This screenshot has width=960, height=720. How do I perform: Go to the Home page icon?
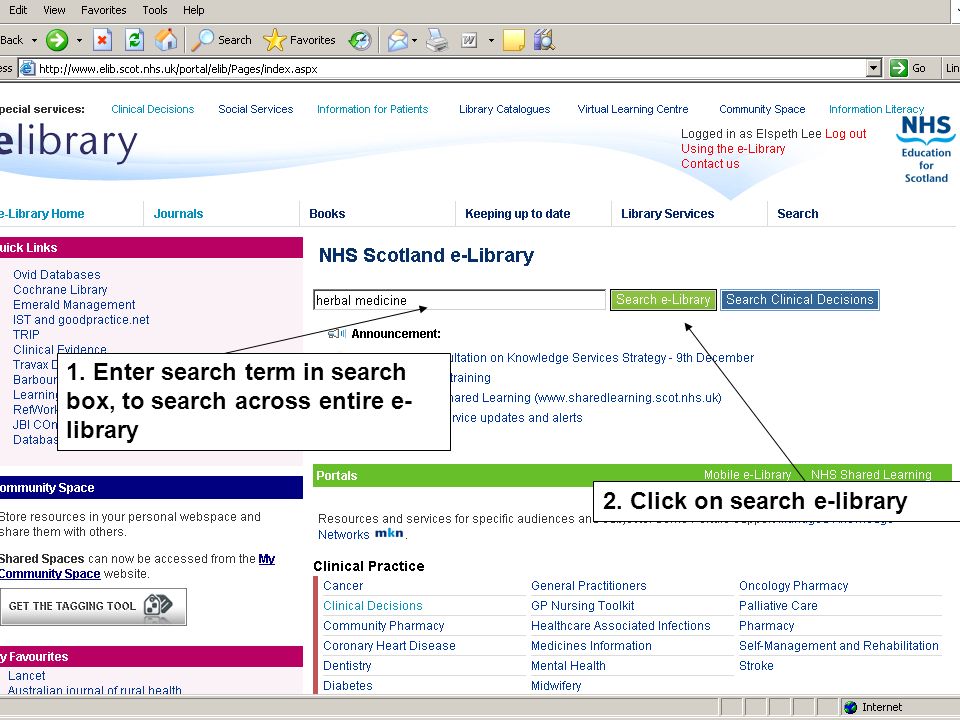click(x=165, y=40)
